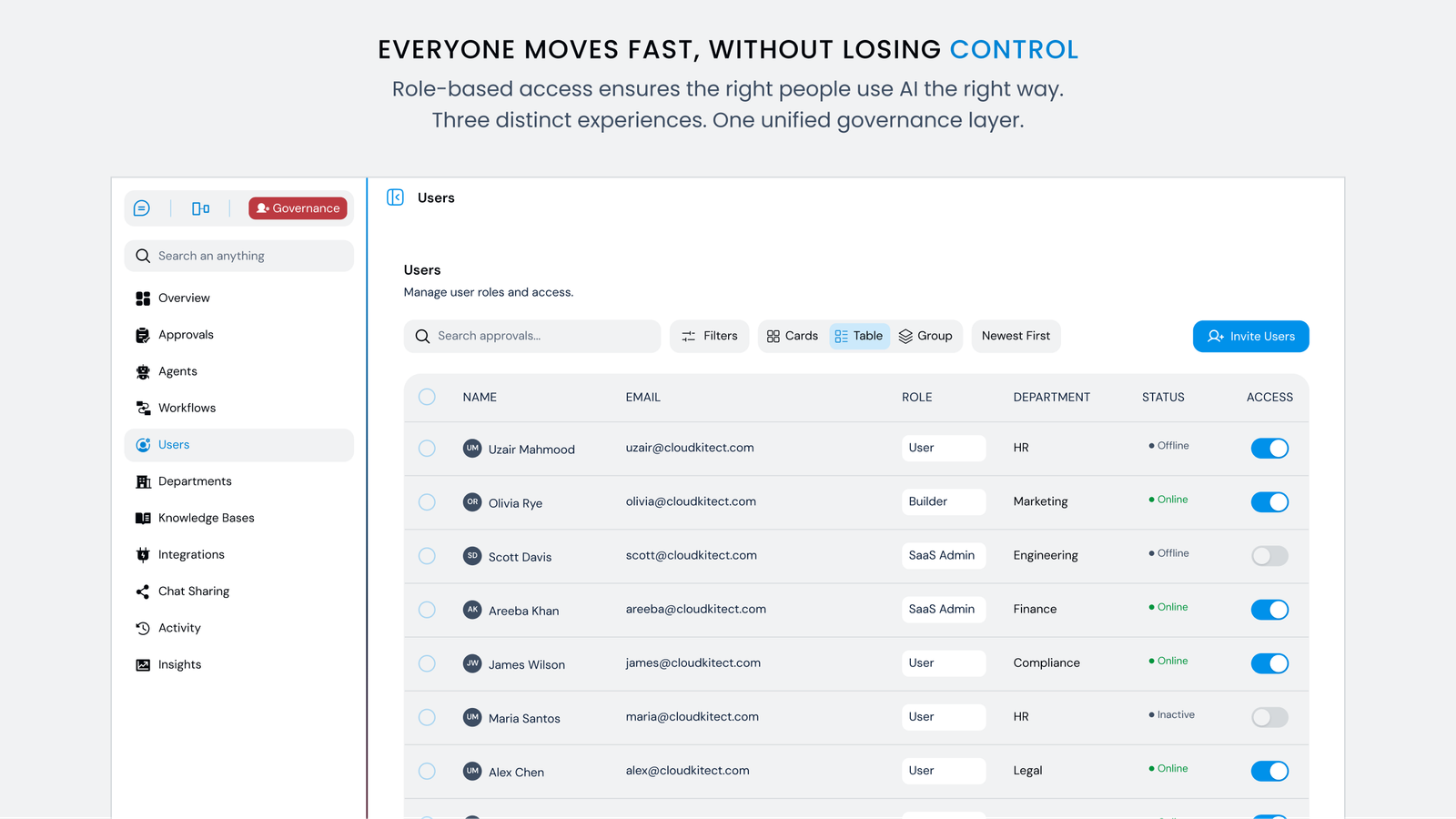Open role dropdown for Olivia Rye
Viewport: 1456px width, 819px height.
click(943, 501)
